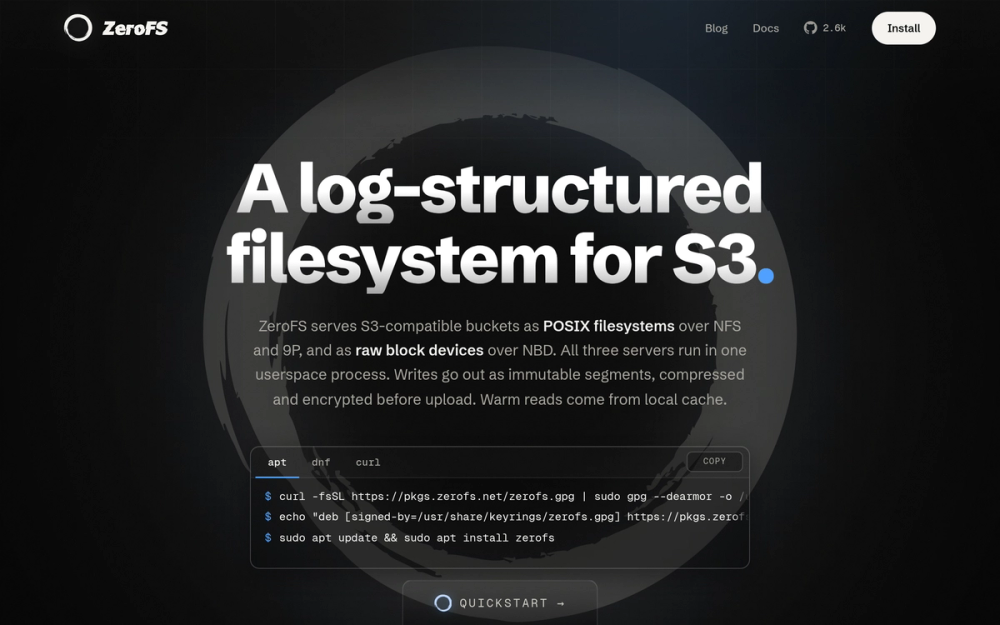Open the Blog page
Image resolution: width=1000 pixels, height=625 pixels.
click(x=716, y=28)
